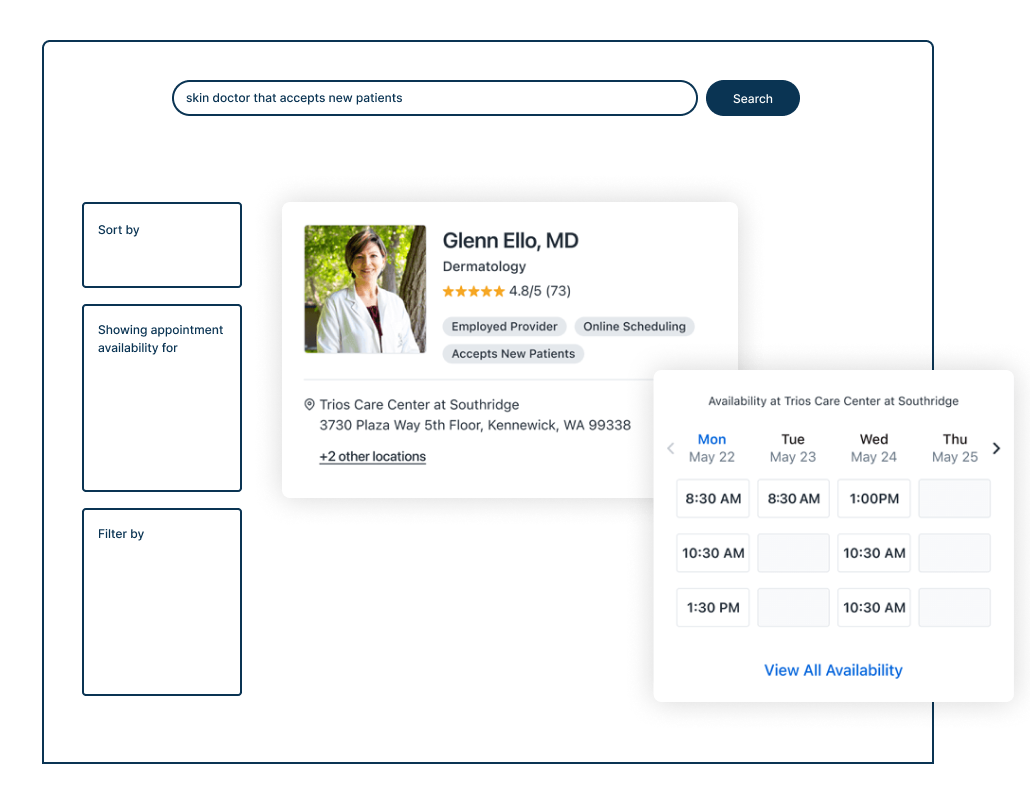Book the Monday 8:30 AM slot
1030x812 pixels.
point(713,499)
